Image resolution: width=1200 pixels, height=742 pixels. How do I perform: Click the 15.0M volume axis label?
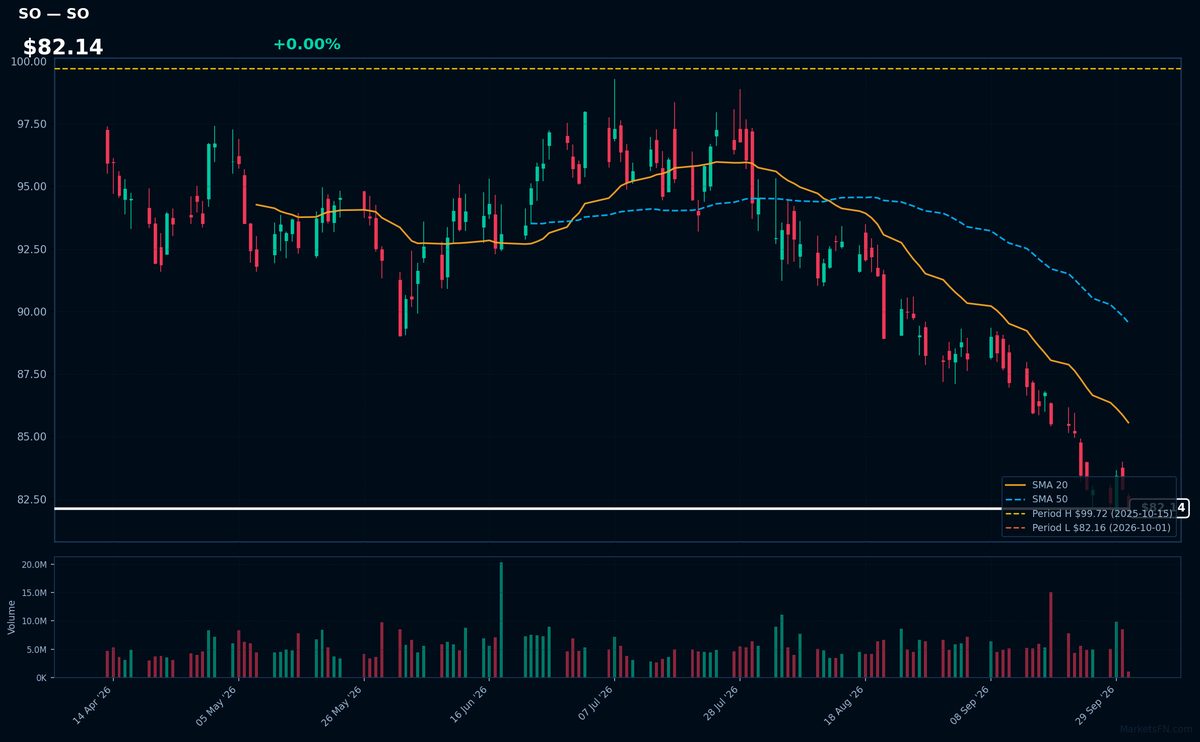pyautogui.click(x=35, y=593)
